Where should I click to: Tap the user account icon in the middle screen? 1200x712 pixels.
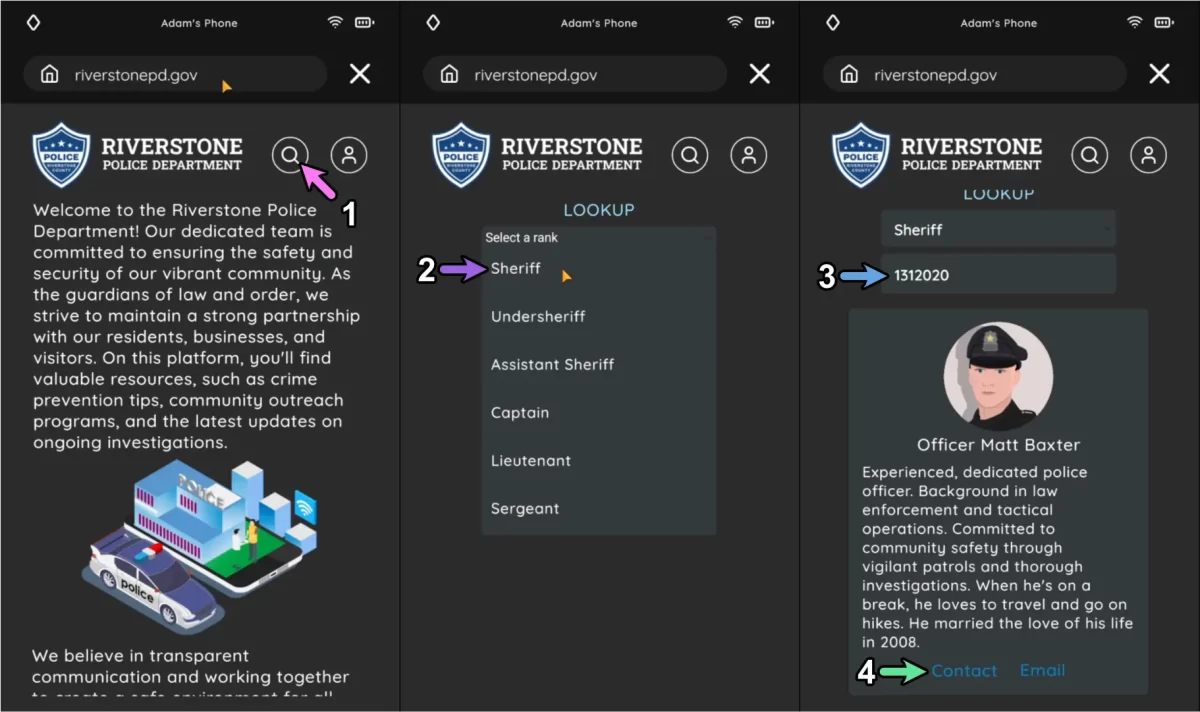pyautogui.click(x=749, y=155)
